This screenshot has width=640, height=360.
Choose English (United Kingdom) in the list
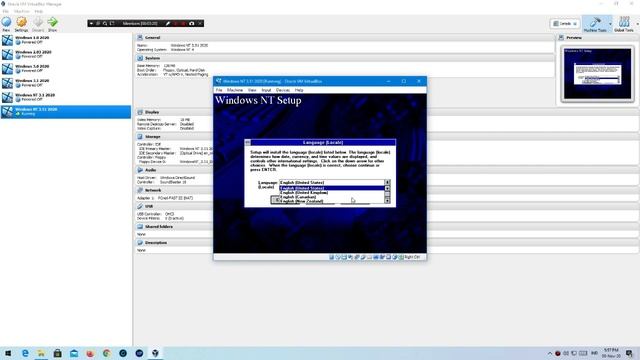[332, 193]
